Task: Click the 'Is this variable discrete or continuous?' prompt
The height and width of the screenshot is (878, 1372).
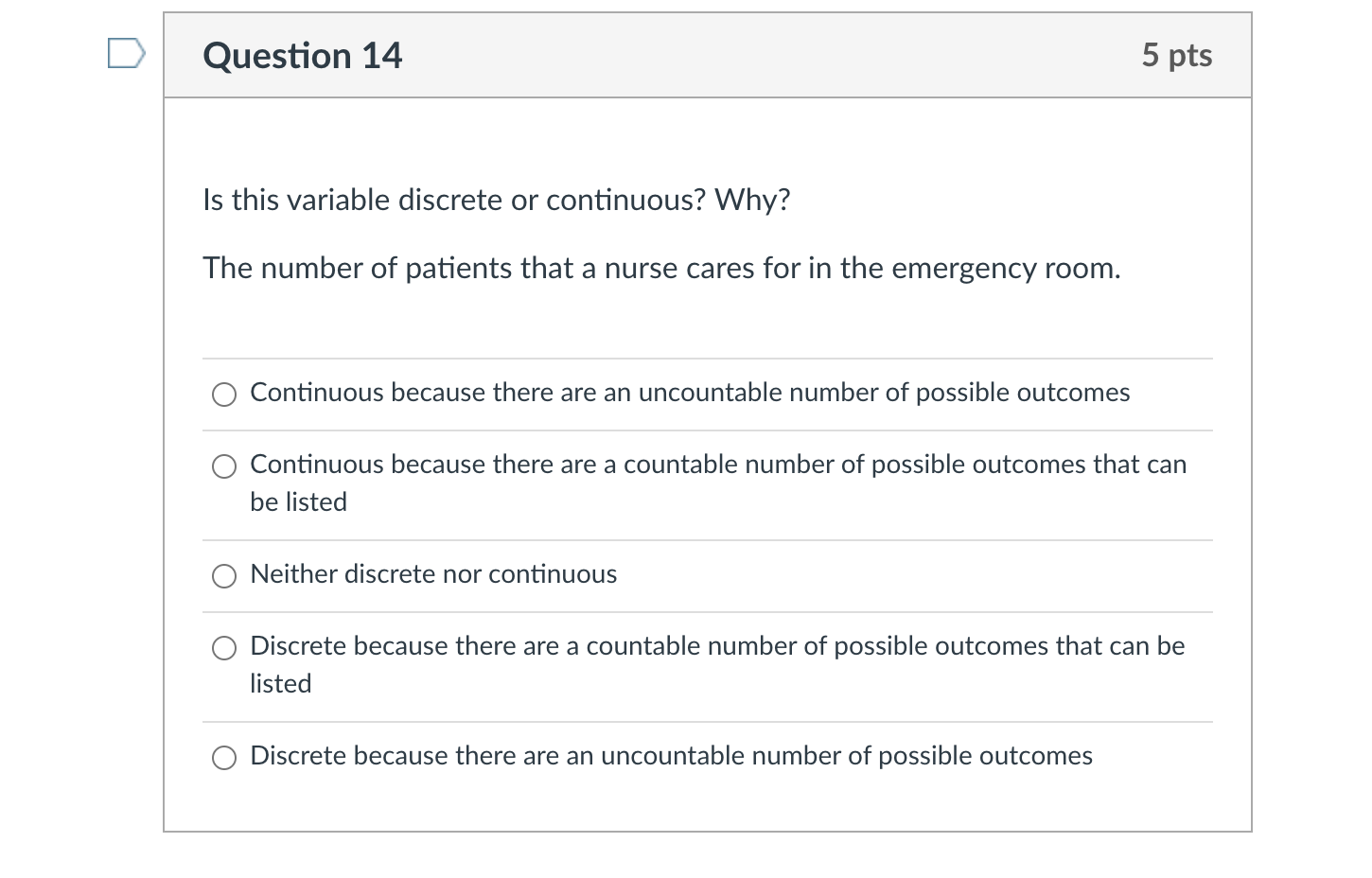Action: (x=454, y=200)
